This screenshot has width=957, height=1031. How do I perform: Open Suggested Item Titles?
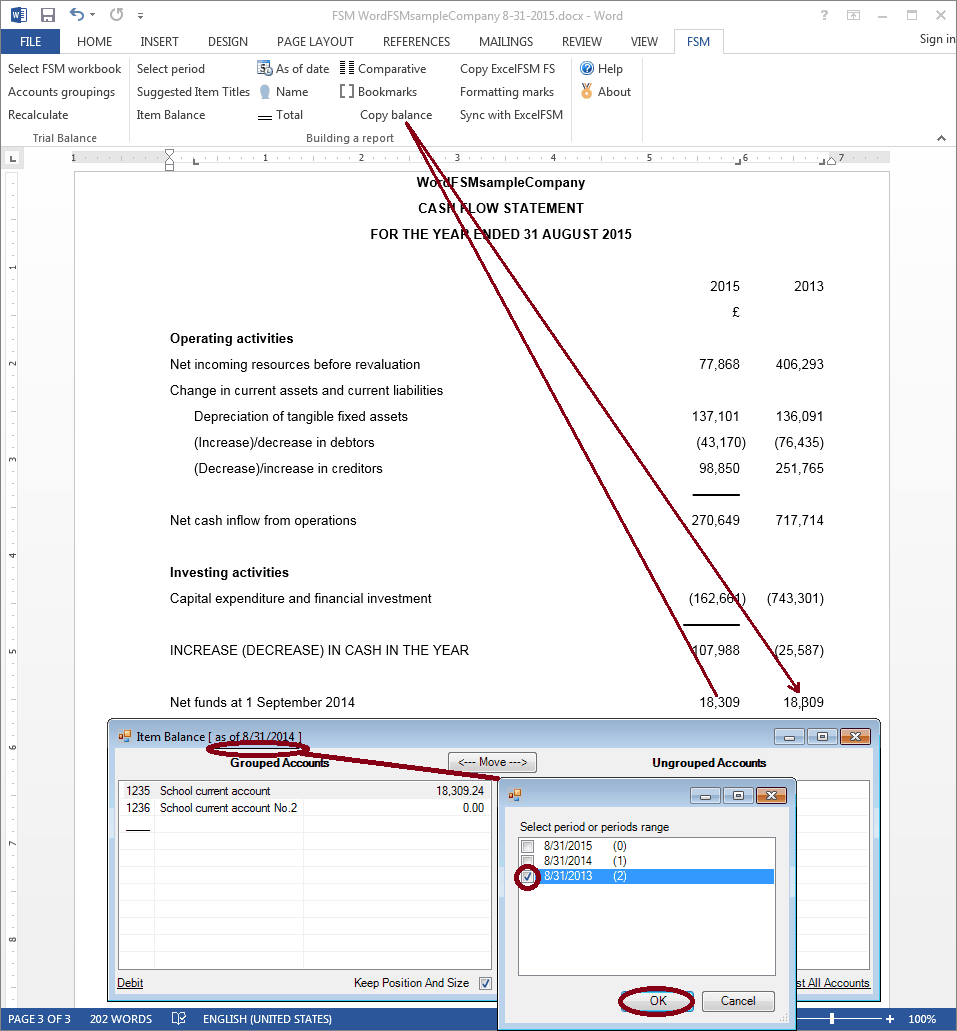193,91
